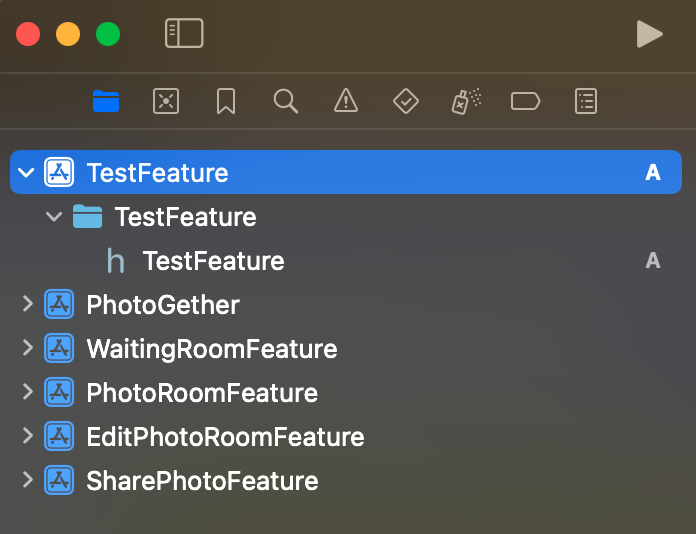Screen dimensions: 696x534
Task: Expand the SharePhotoFeature project
Action: [27, 481]
